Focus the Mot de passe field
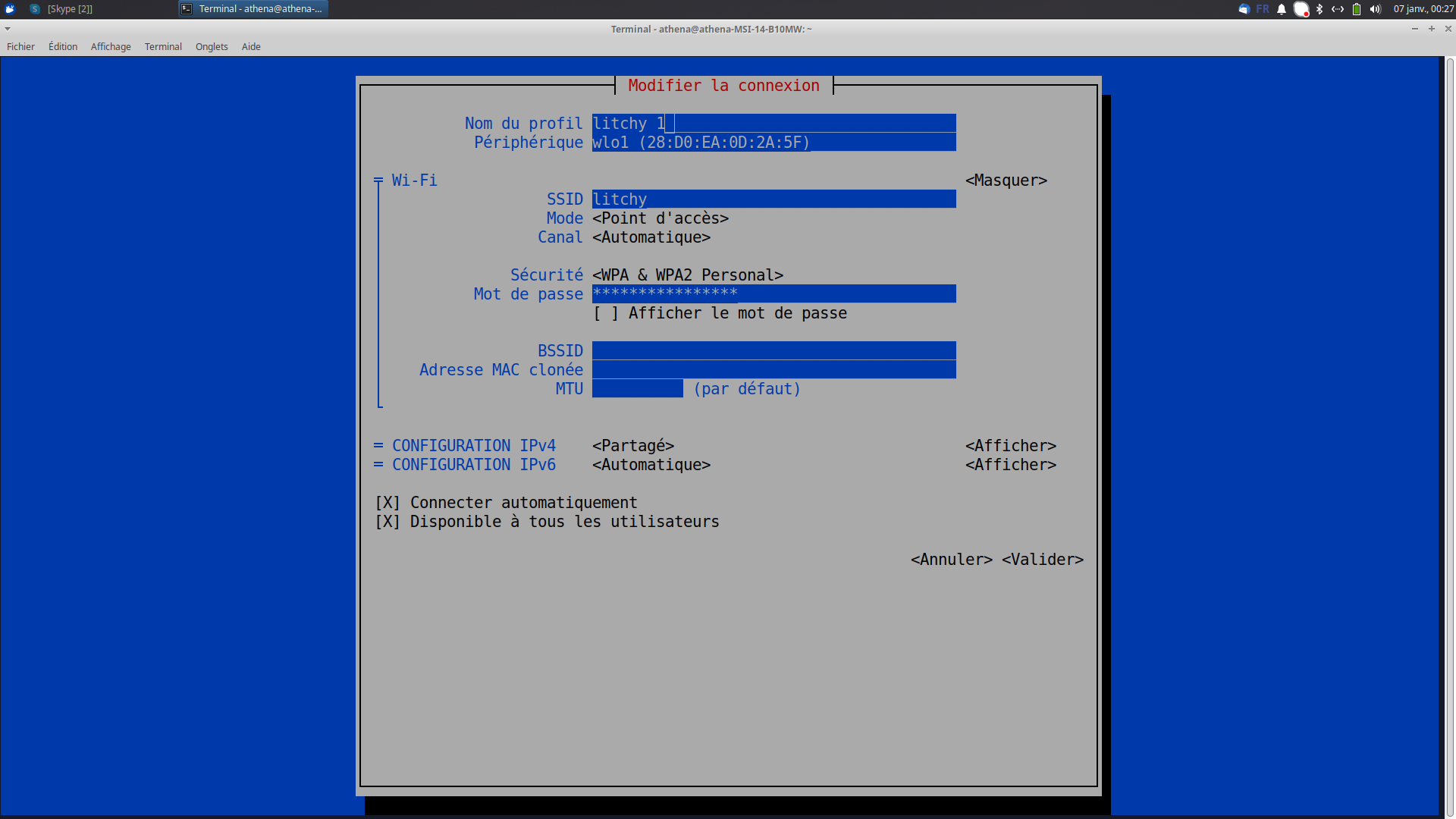Screen dimensions: 1456x819 (x=773, y=293)
